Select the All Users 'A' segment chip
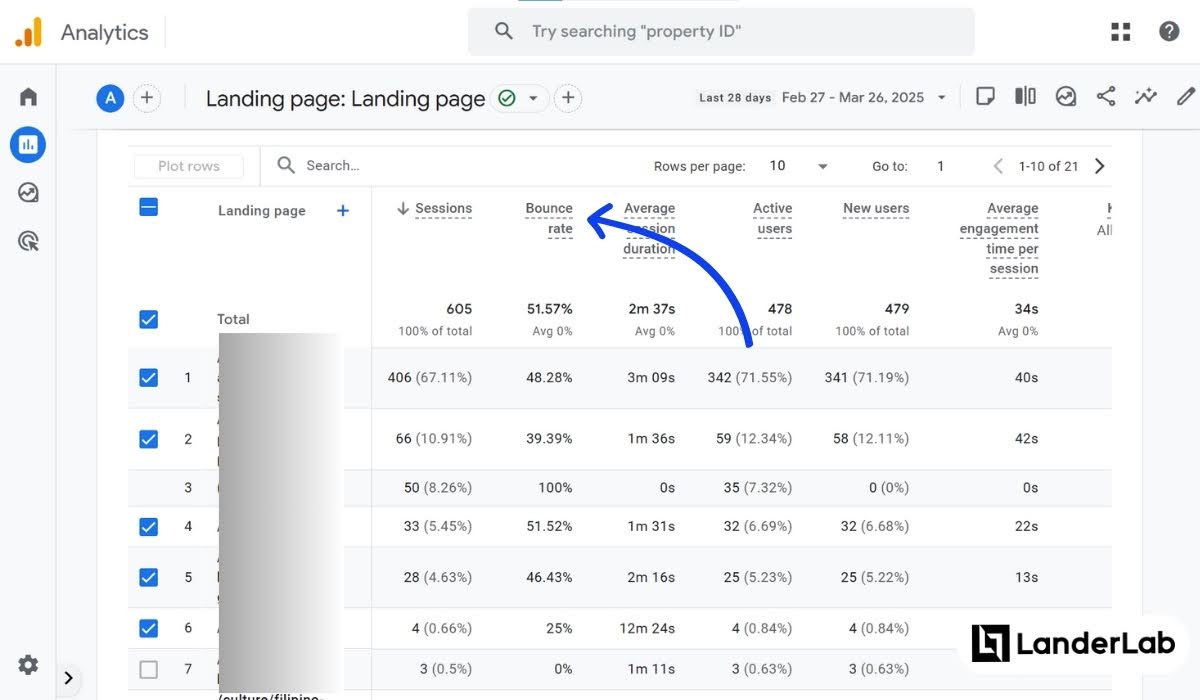Image resolution: width=1200 pixels, height=700 pixels. pos(110,98)
